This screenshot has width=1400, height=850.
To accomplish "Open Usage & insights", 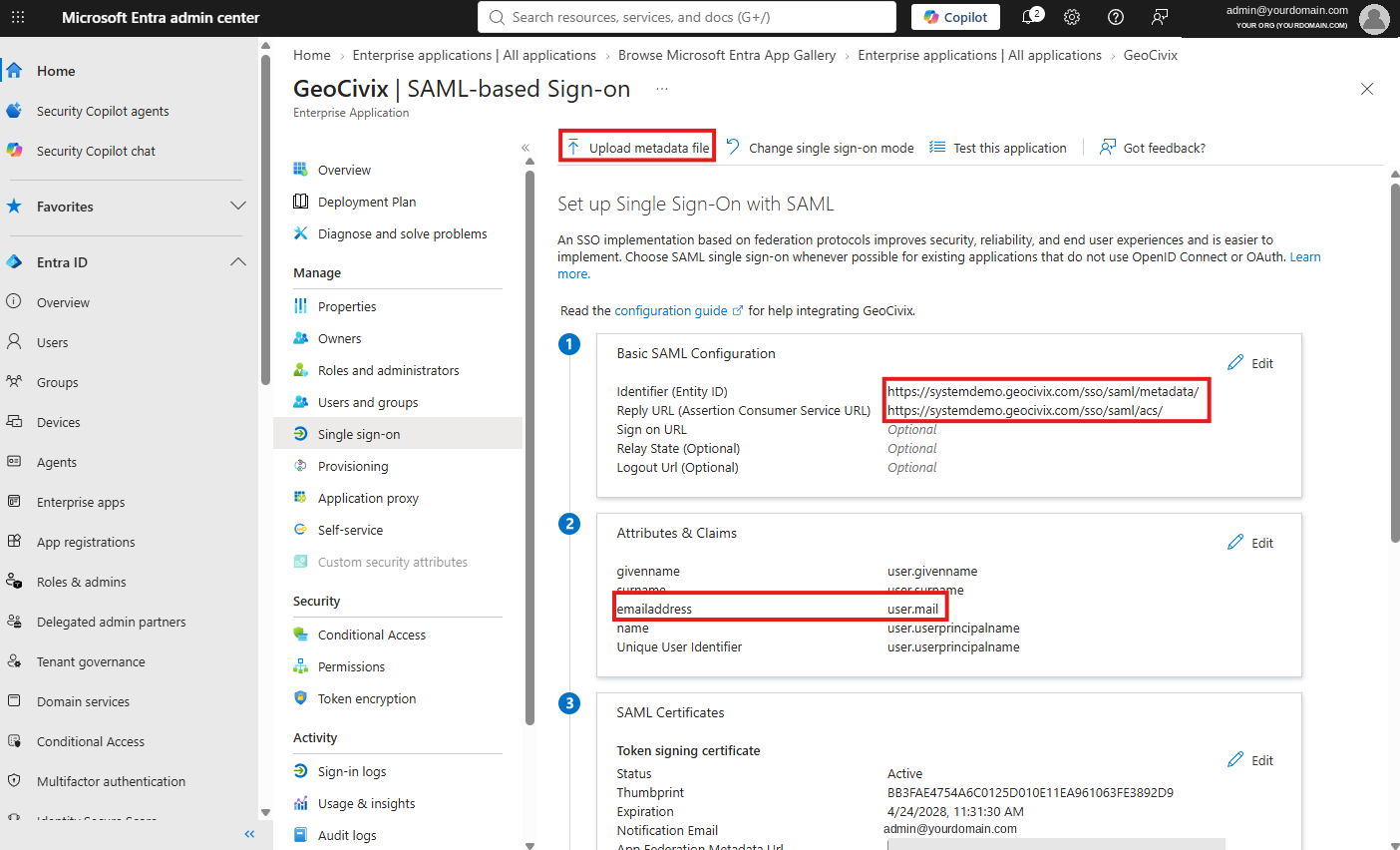I will 367,803.
